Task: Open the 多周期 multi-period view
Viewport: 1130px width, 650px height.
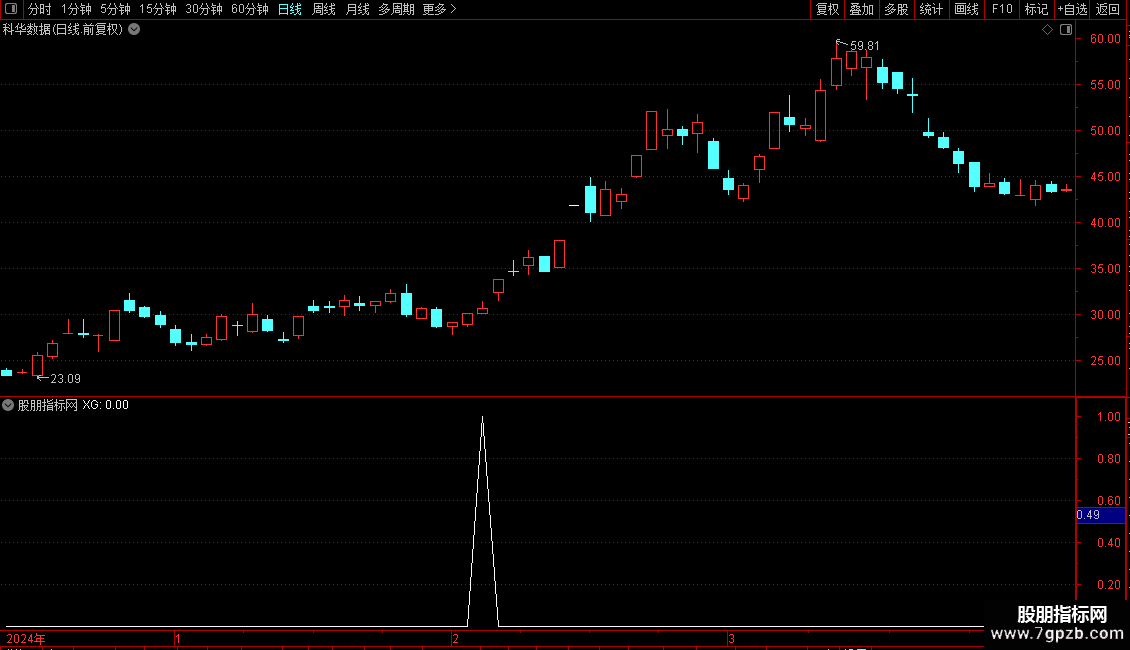Action: pos(396,9)
